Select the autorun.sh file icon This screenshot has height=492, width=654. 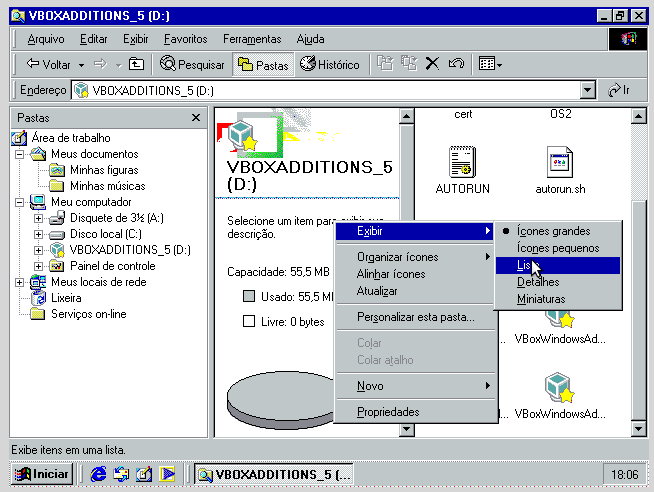point(560,163)
